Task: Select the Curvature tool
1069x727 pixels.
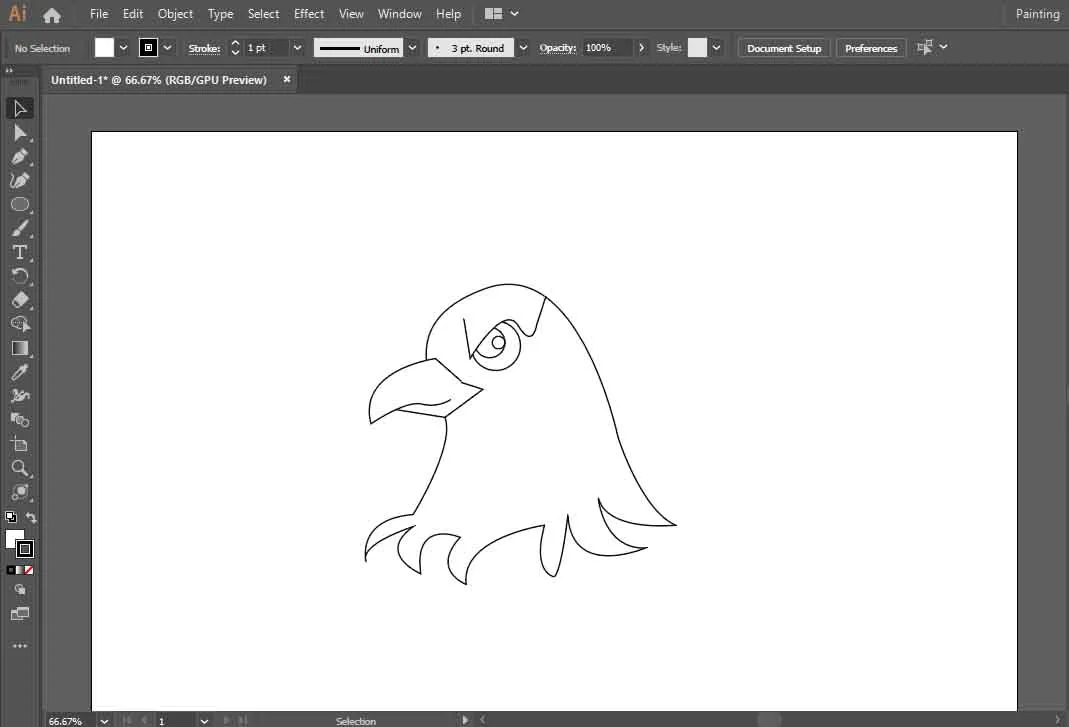Action: (x=20, y=181)
